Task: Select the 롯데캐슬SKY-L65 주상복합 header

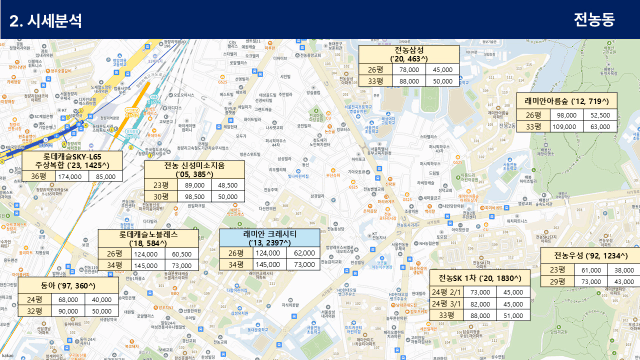Action: point(72,161)
